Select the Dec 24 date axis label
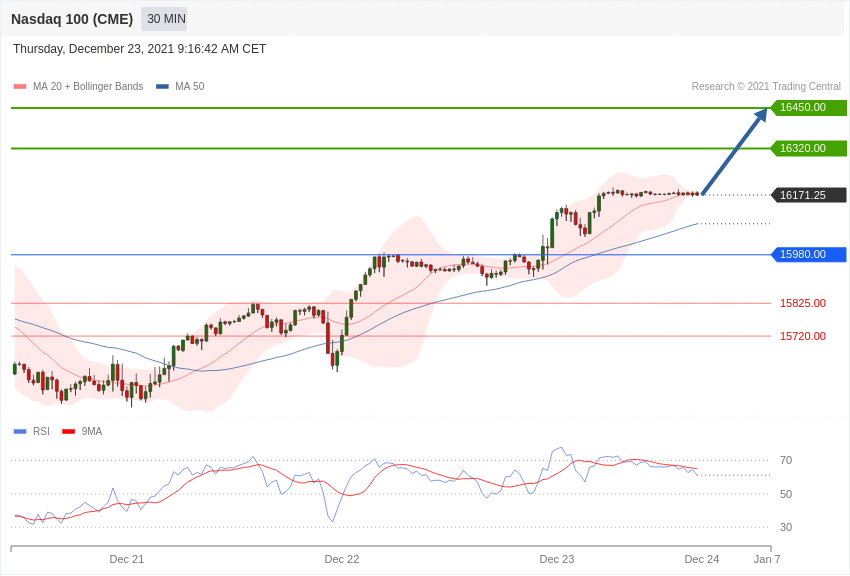The height and width of the screenshot is (576, 850). coord(701,559)
